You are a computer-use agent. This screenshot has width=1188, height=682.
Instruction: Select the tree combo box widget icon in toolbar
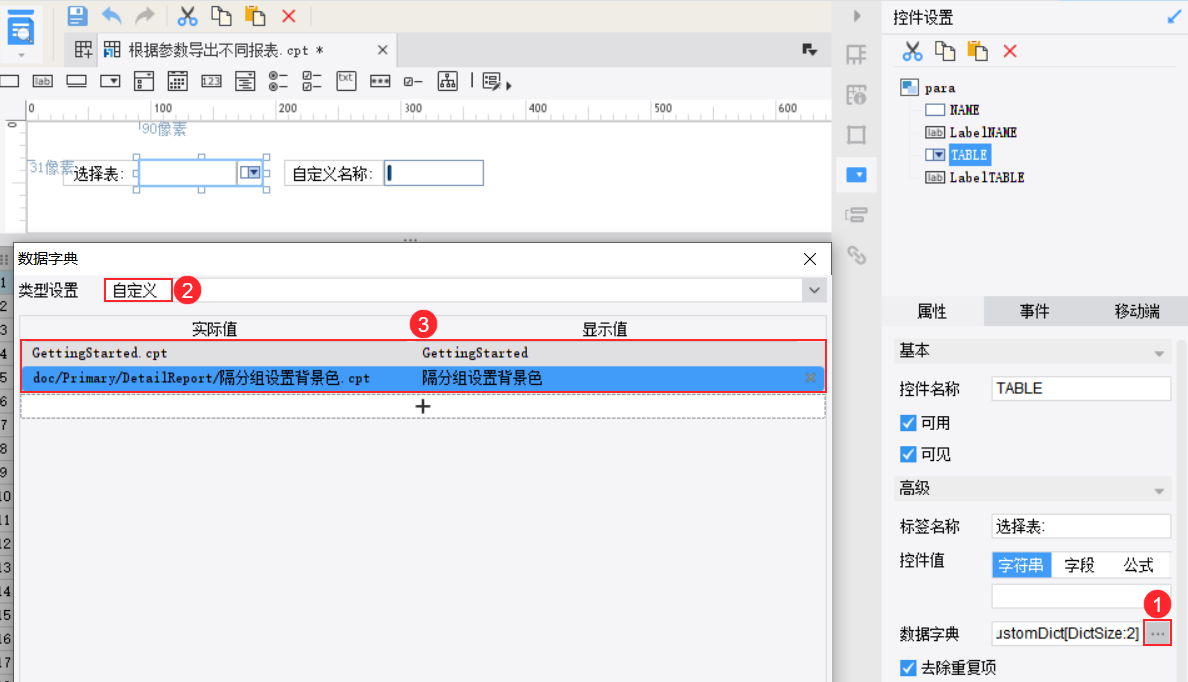click(245, 81)
